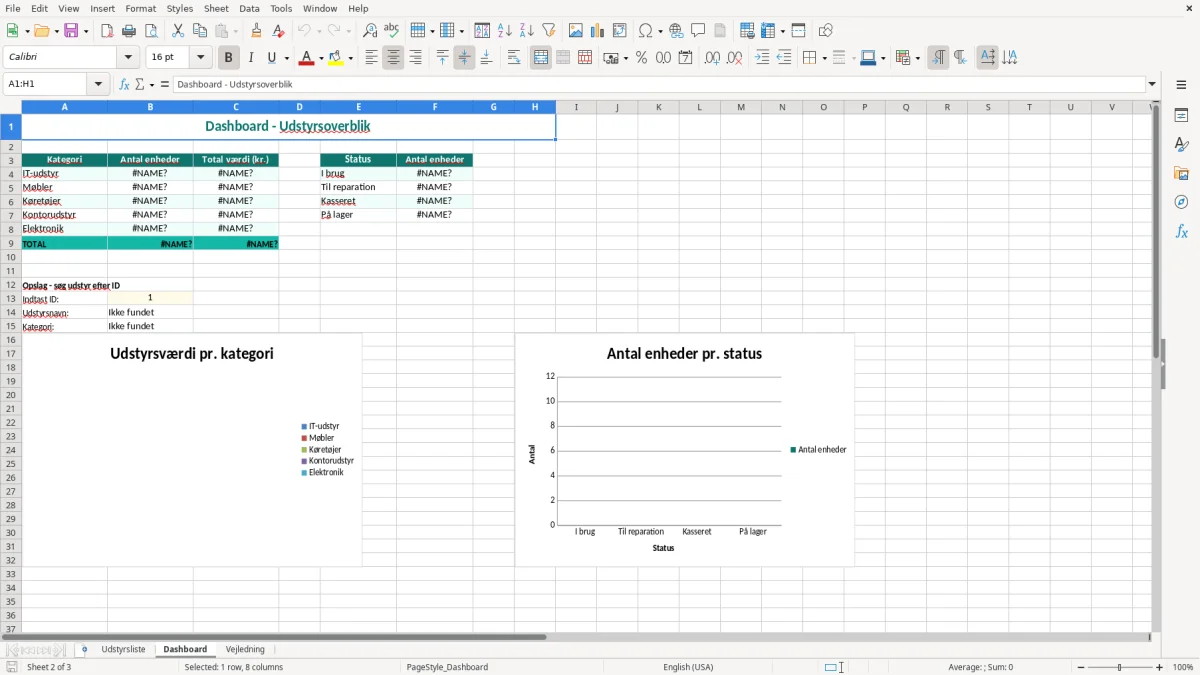Screen dimensions: 1200x675
Task: Click row header 9
Action: click(x=10, y=243)
